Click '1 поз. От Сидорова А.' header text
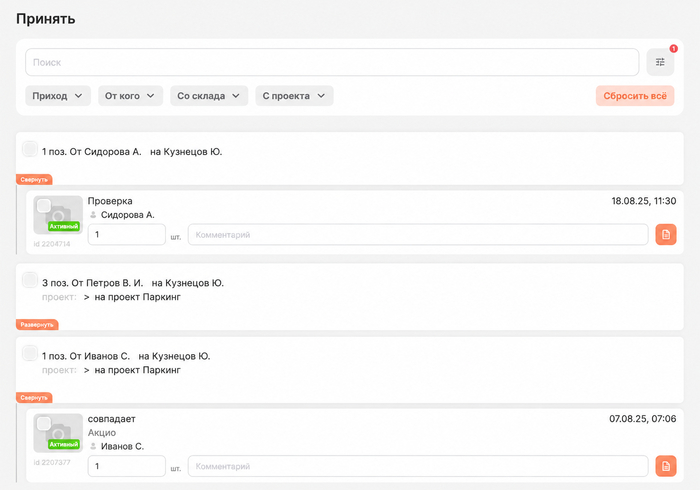 (92, 152)
